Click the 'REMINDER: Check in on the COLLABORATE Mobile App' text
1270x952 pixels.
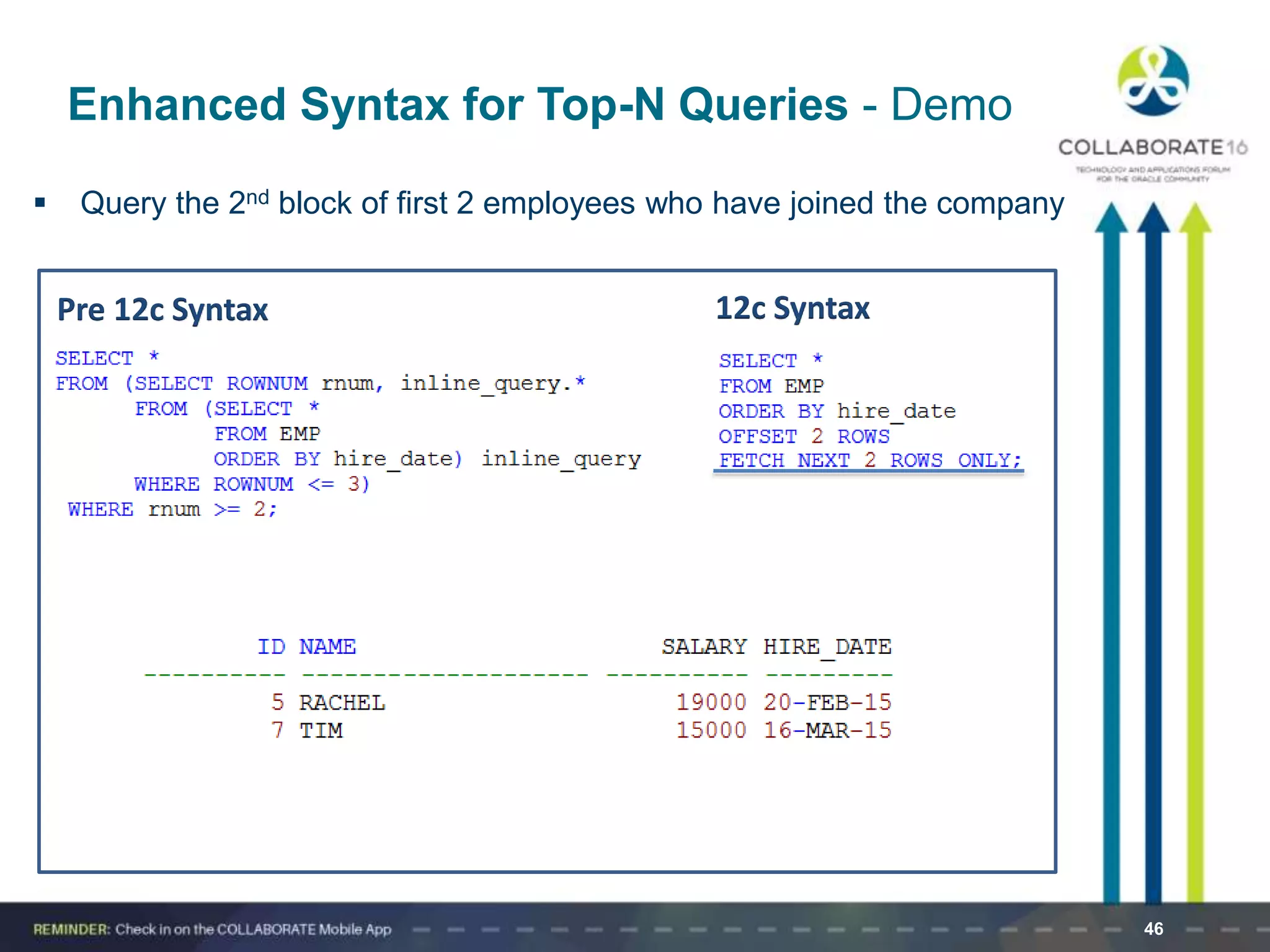click(212, 929)
